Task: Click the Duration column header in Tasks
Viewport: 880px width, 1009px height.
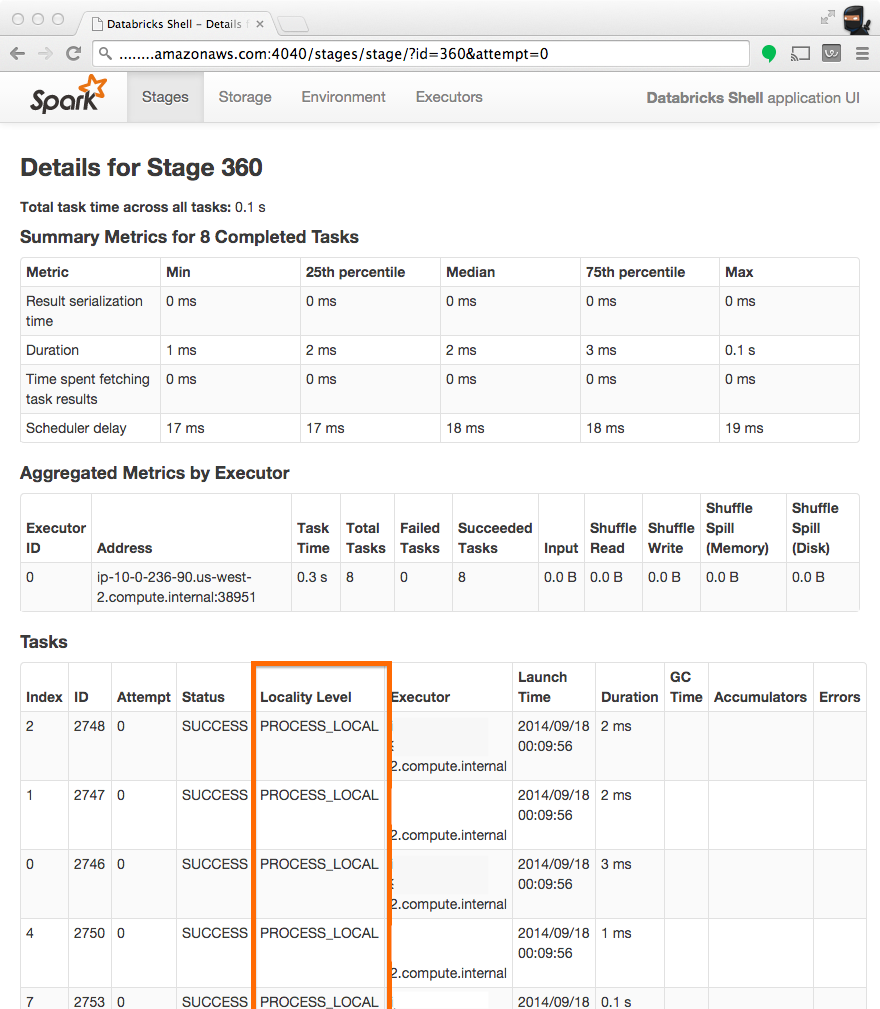Action: tap(629, 697)
